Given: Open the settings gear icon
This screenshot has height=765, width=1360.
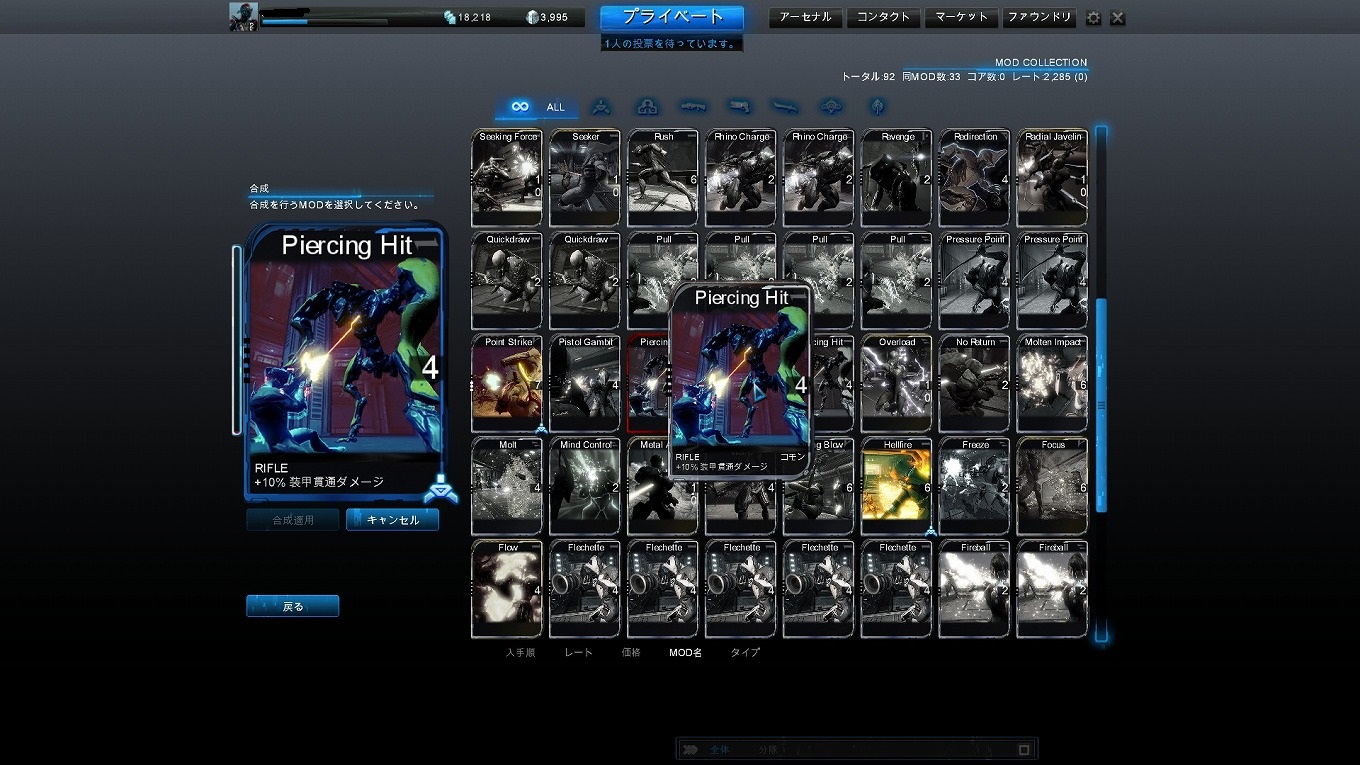Looking at the screenshot, I should click(x=1093, y=18).
